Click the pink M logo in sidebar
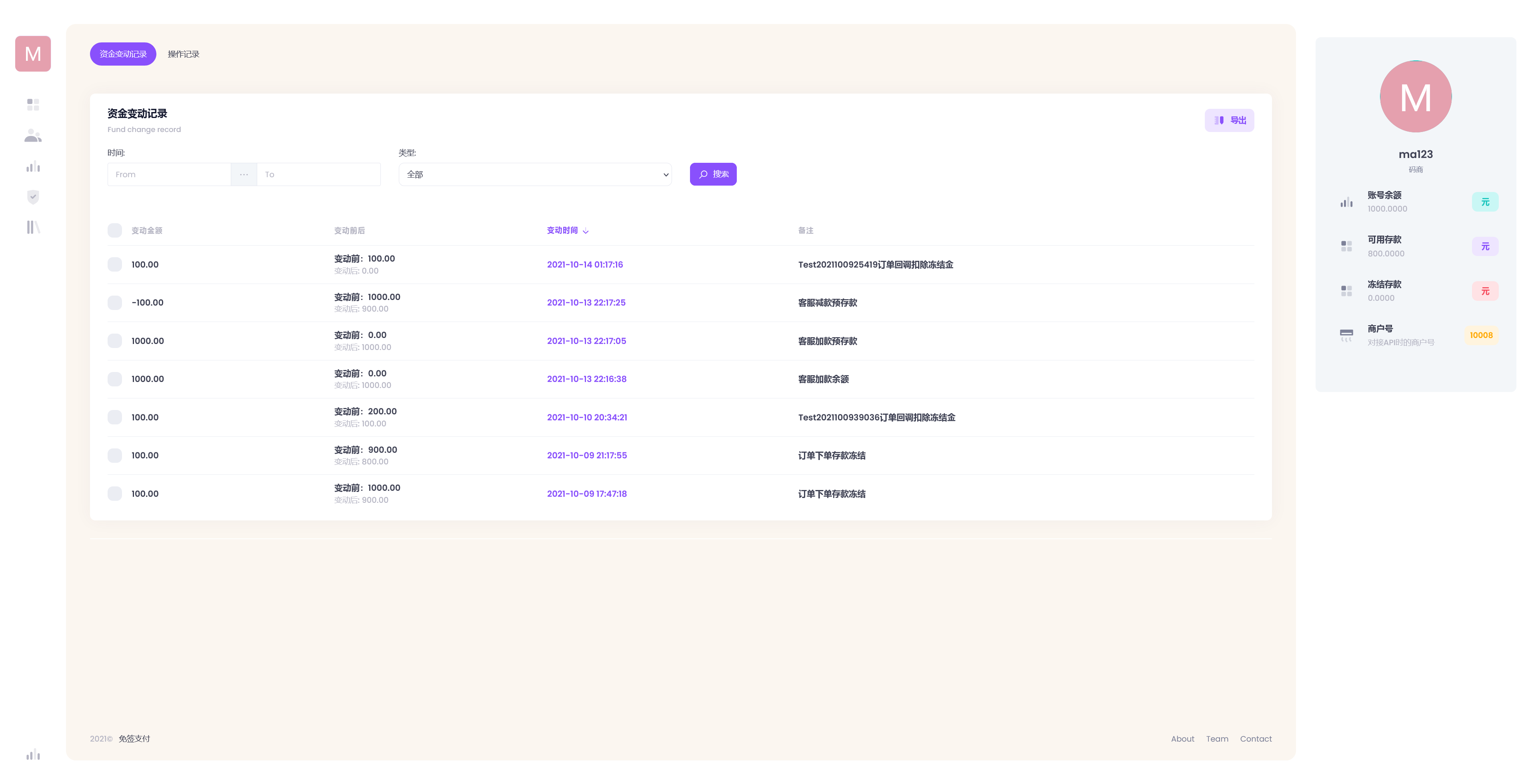The height and width of the screenshot is (784, 1536). click(x=33, y=54)
